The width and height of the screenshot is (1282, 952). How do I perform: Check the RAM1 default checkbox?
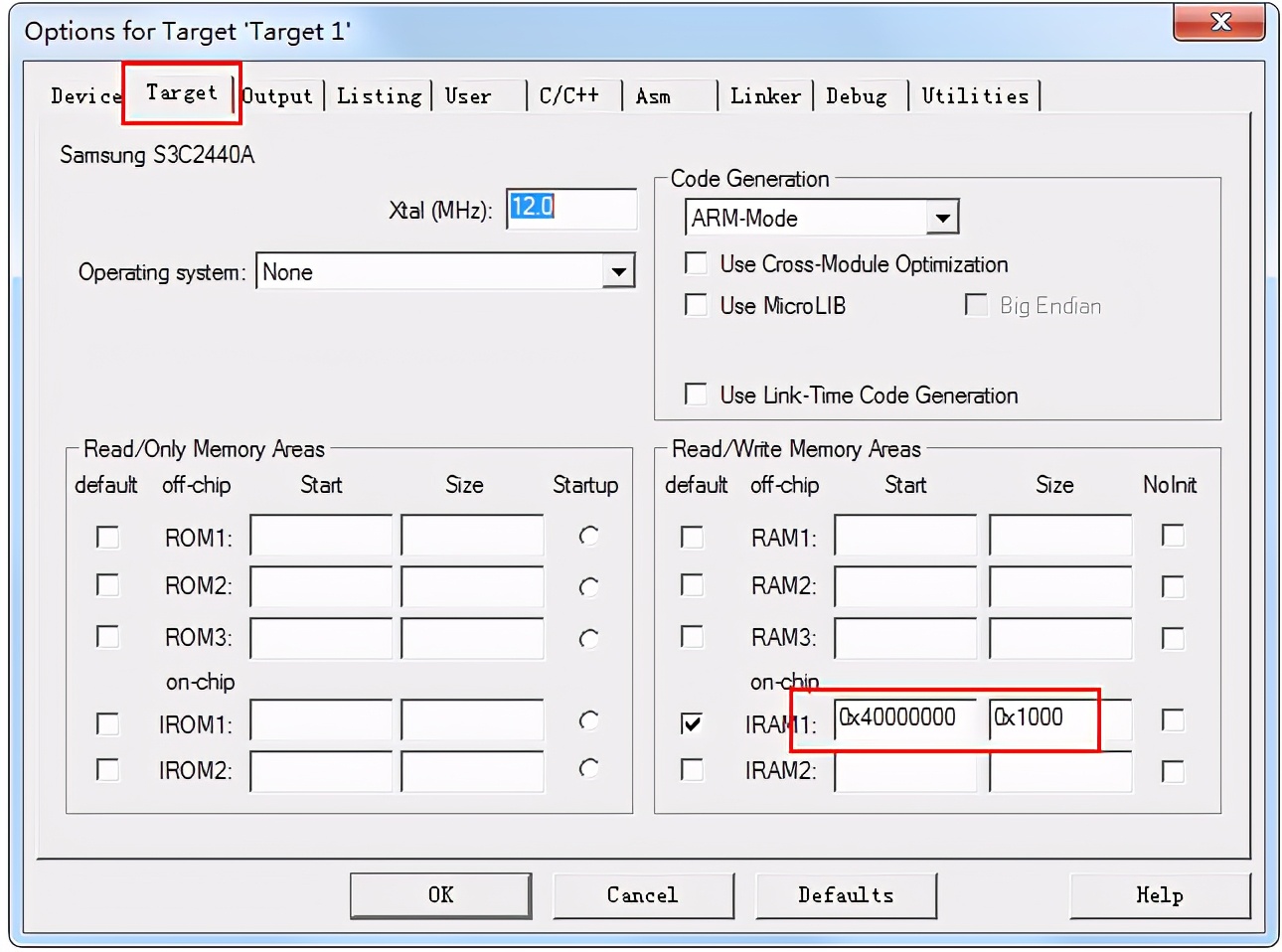tap(692, 537)
